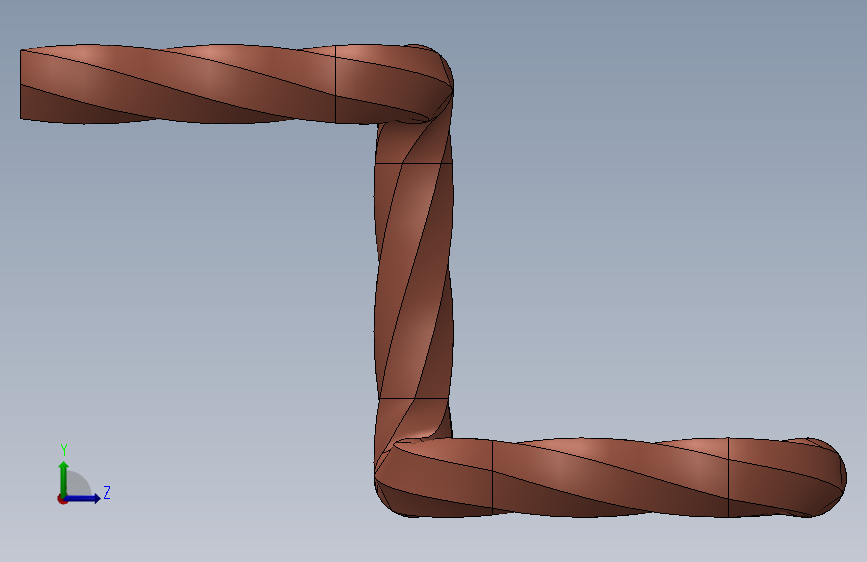Click the red origin ball of the triad

pyautogui.click(x=62, y=499)
